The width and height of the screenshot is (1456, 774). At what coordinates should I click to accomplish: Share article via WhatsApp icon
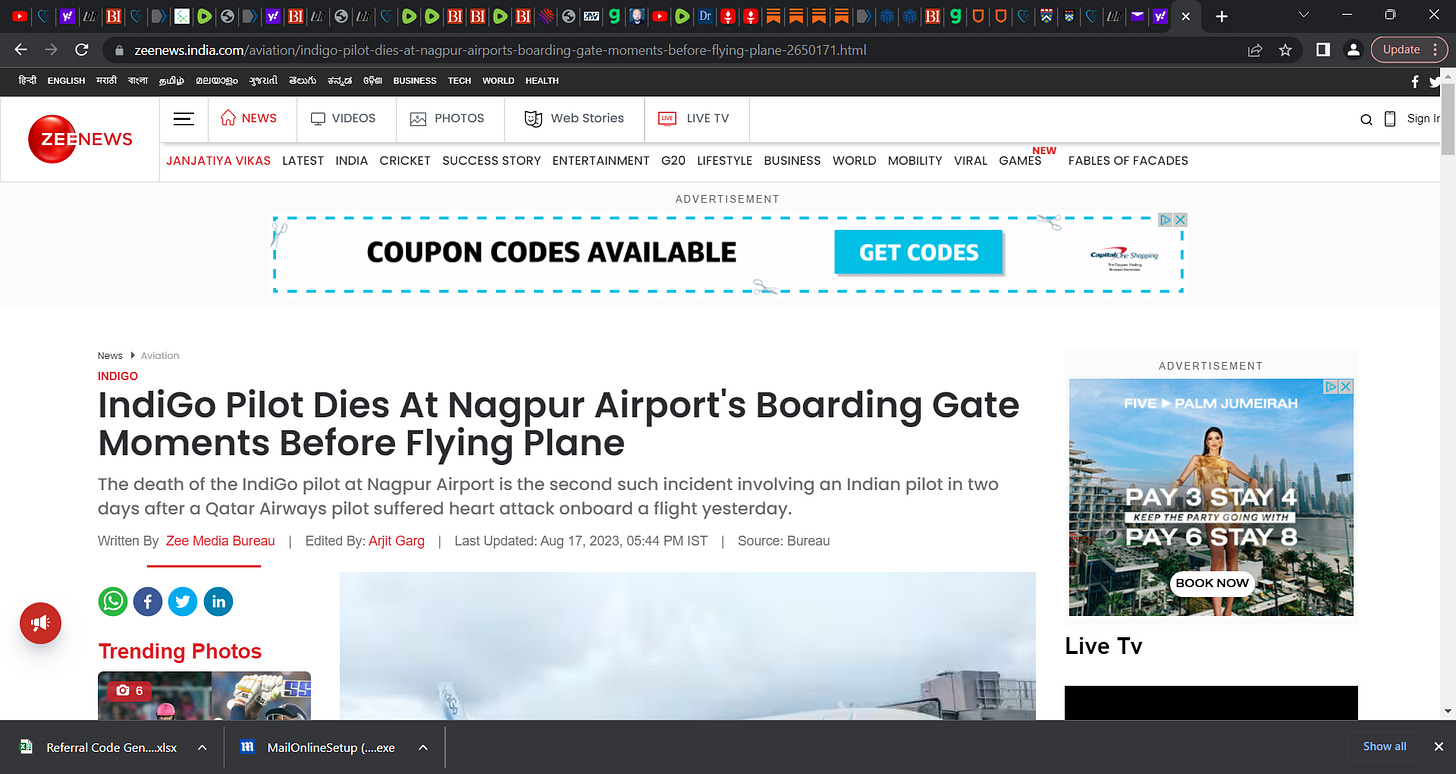coord(113,601)
